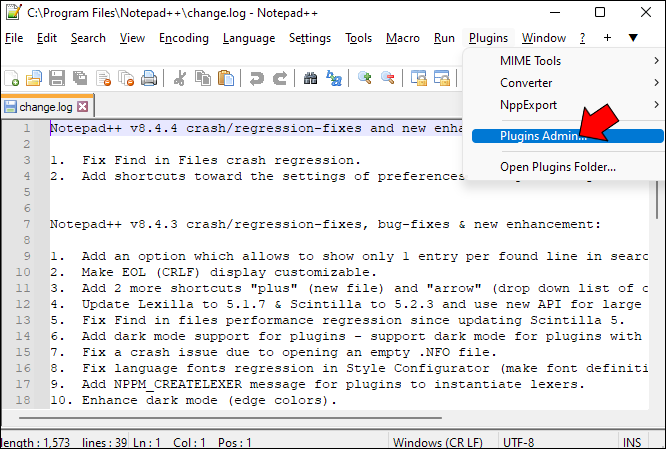Click the Save All toolbar icon
The height and width of the screenshot is (449, 666).
(80, 78)
